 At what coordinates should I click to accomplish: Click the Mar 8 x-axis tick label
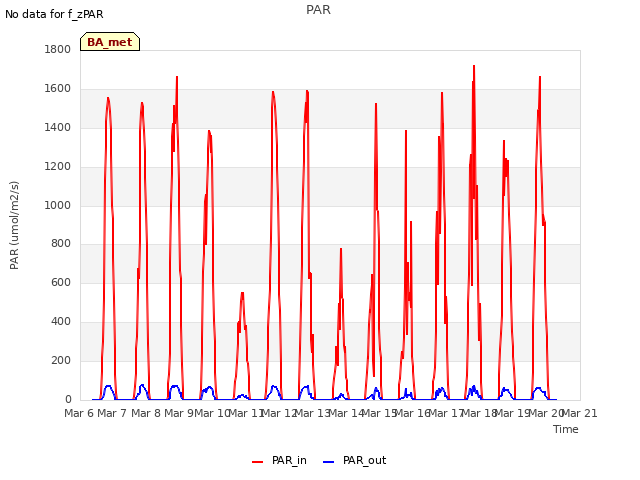coord(146,413)
